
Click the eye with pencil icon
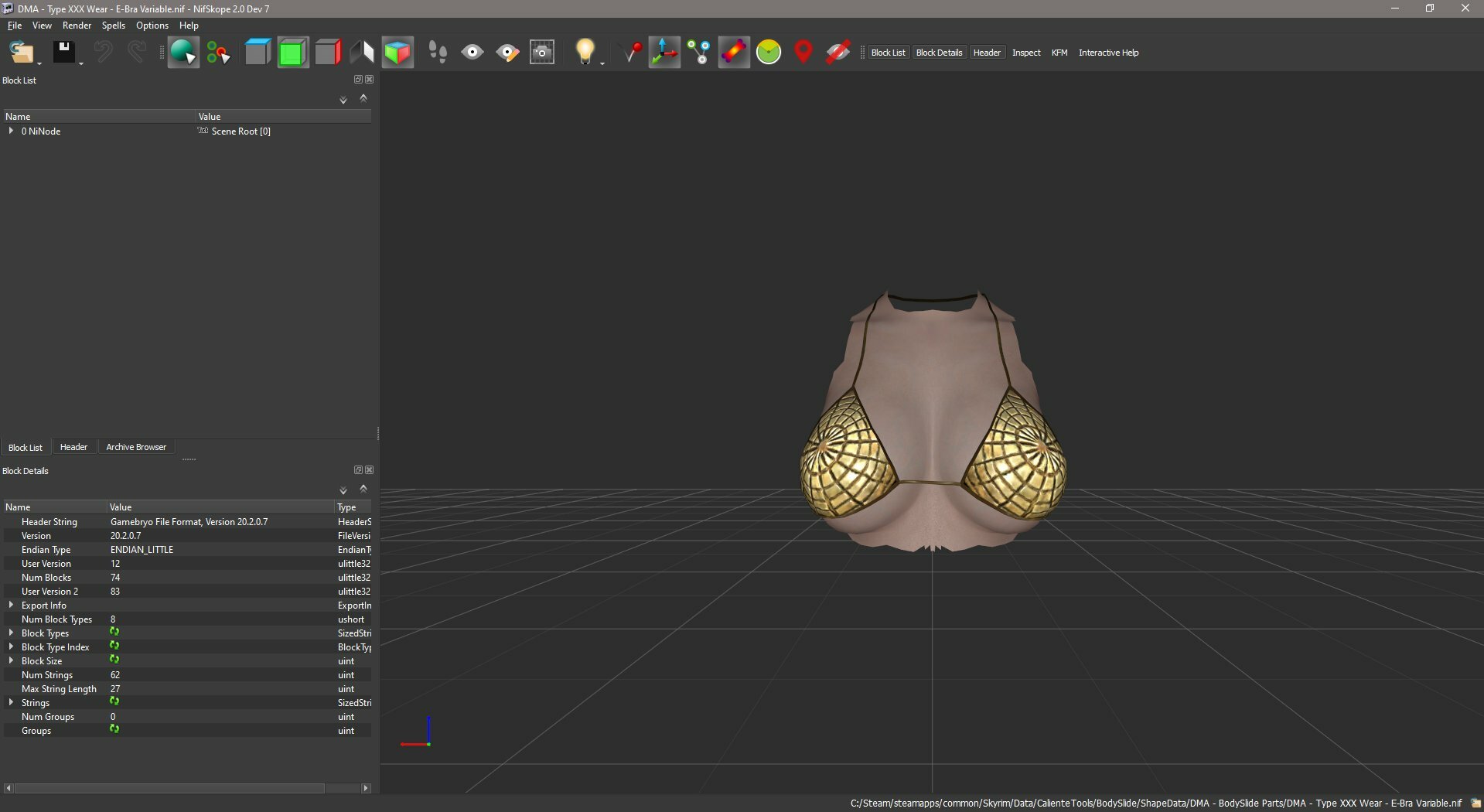click(507, 53)
